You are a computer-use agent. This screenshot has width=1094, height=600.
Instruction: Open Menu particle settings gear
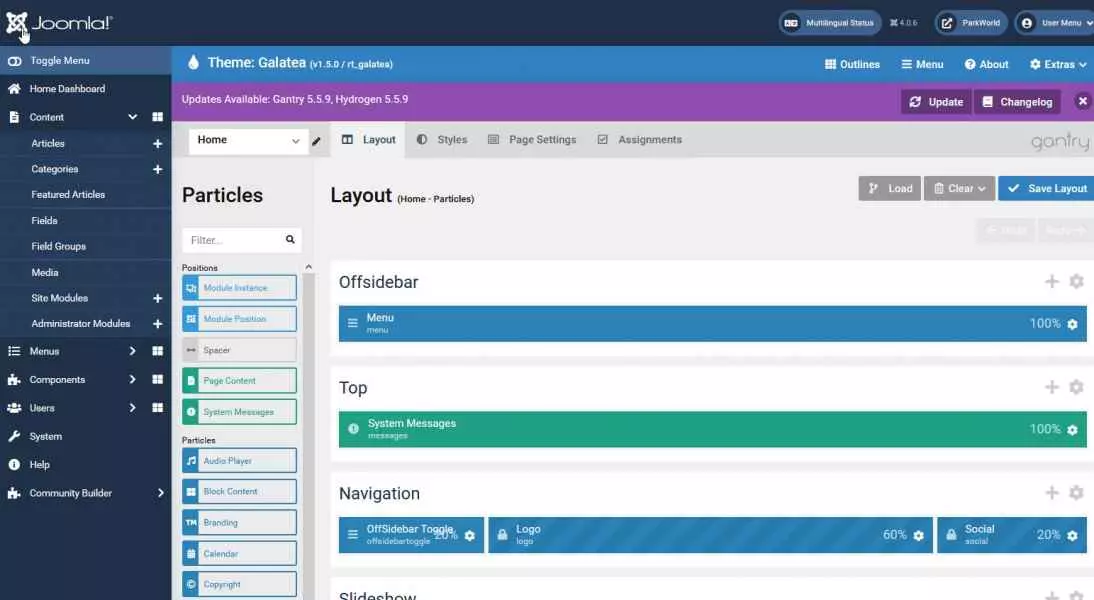click(x=1072, y=324)
